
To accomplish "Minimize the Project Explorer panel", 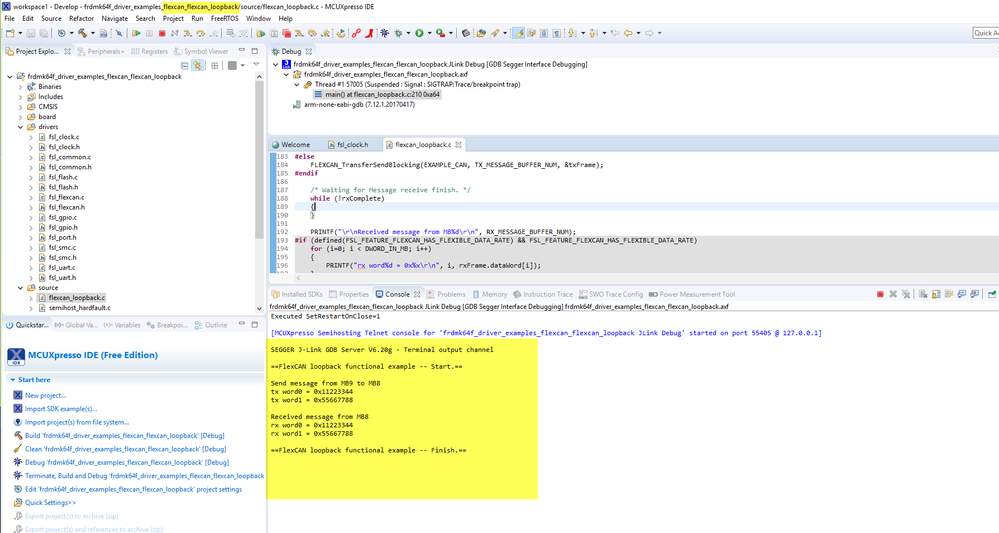I will coord(241,50).
